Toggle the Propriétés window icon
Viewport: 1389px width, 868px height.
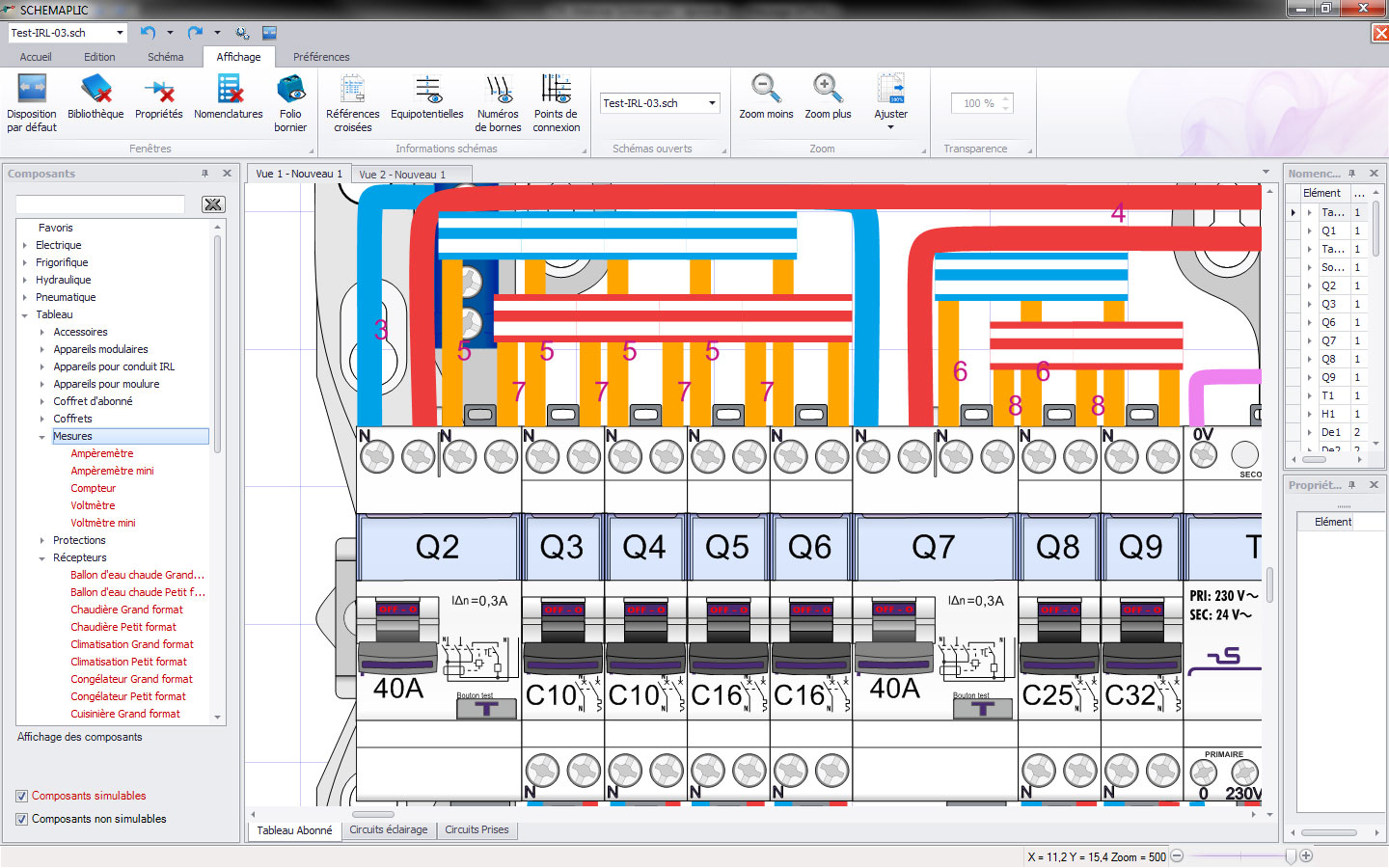click(x=159, y=91)
